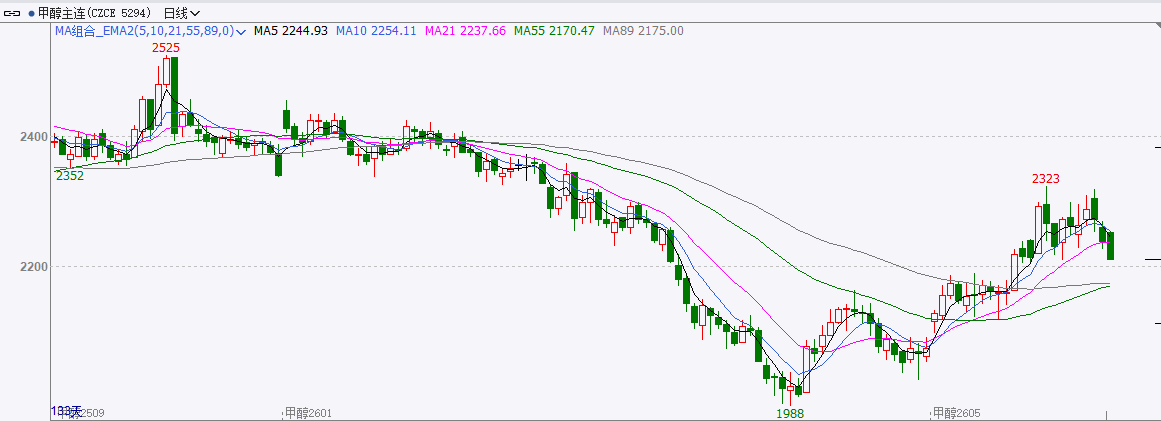
Task: Expand the MA组合_EMA2 indicator parameters dropdown
Action: click(x=241, y=31)
